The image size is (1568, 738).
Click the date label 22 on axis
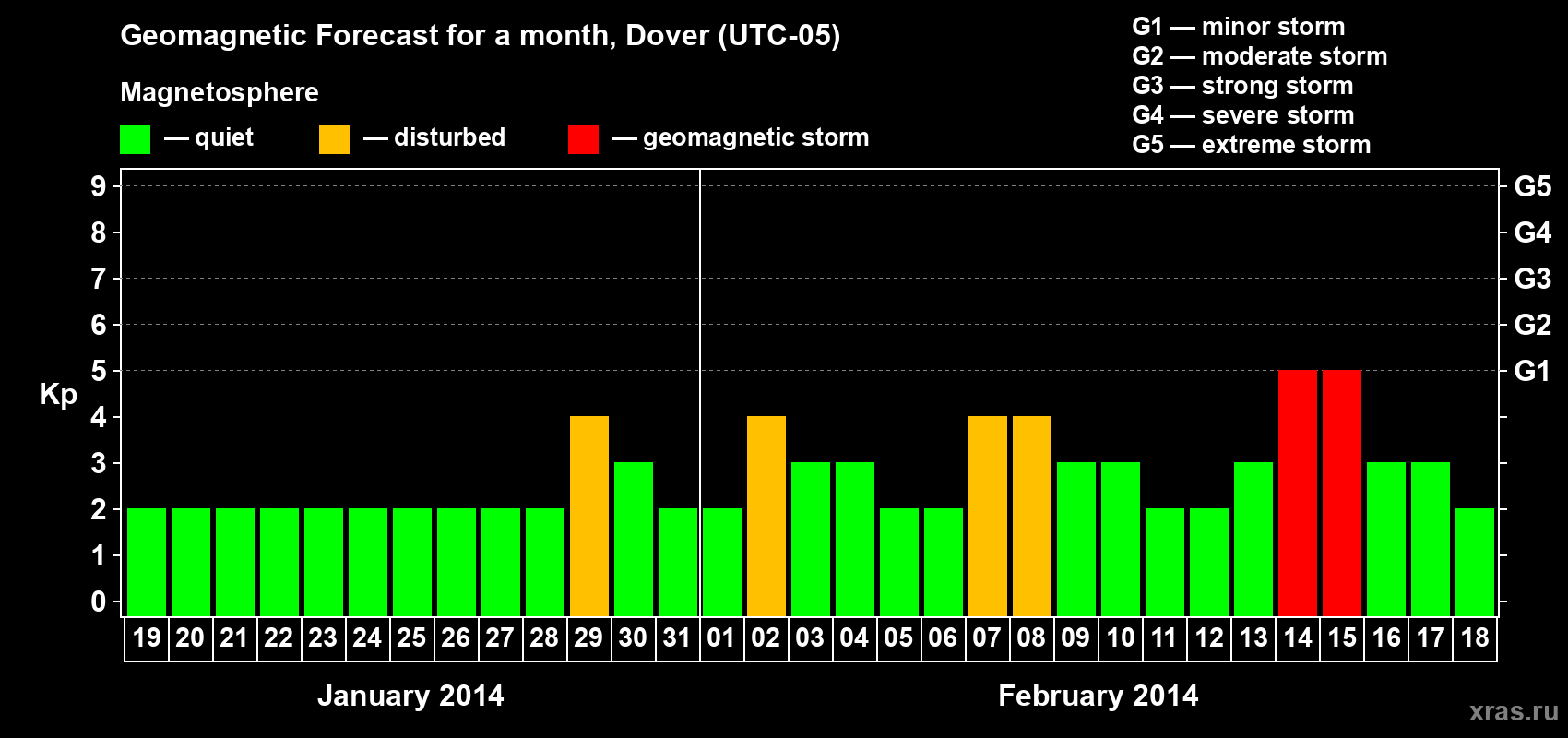coord(279,637)
